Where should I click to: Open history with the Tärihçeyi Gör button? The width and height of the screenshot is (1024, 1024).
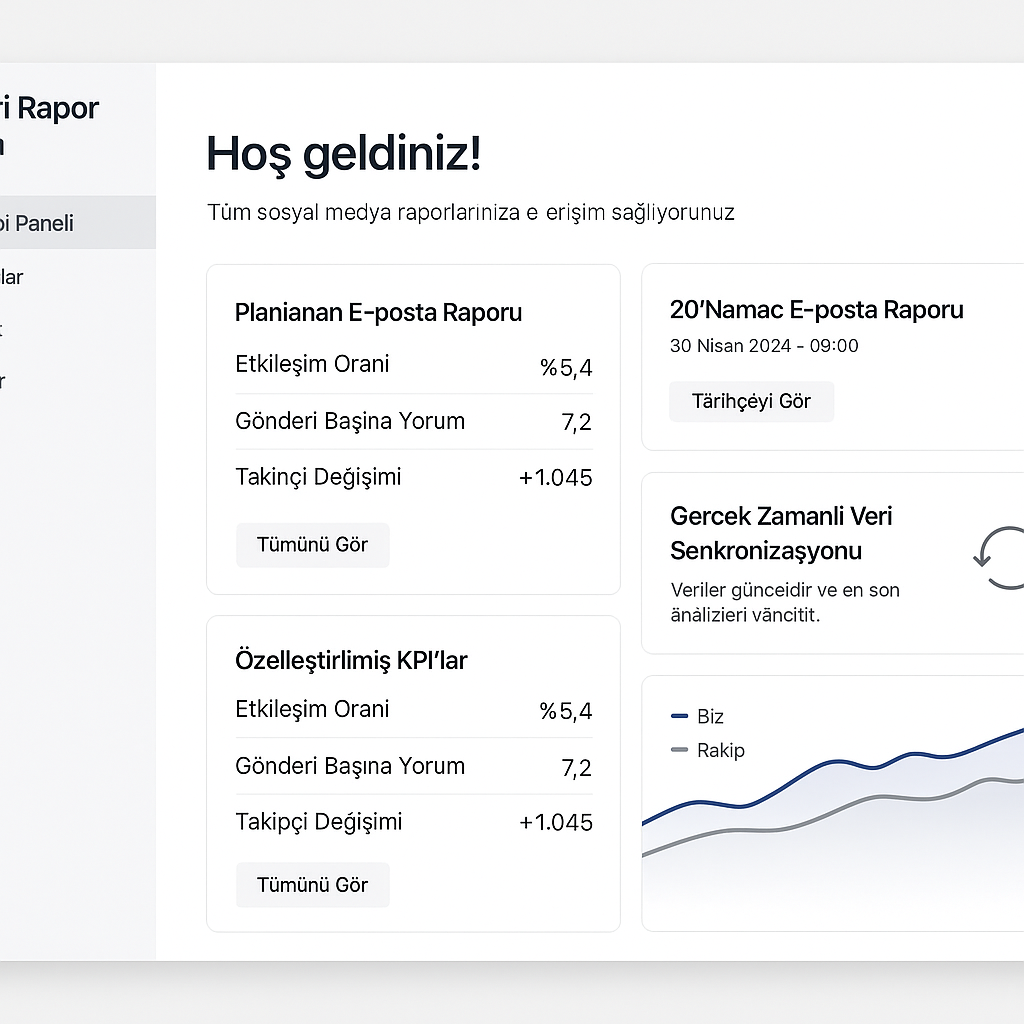[x=751, y=402]
